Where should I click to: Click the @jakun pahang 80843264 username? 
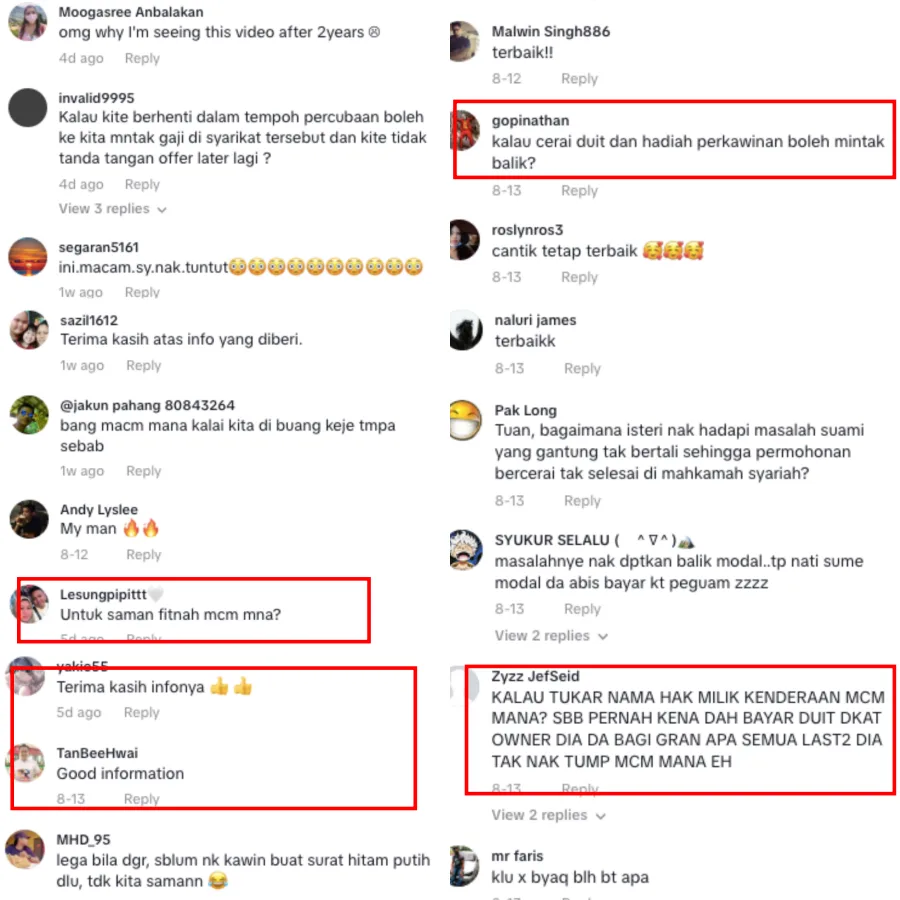coord(147,405)
